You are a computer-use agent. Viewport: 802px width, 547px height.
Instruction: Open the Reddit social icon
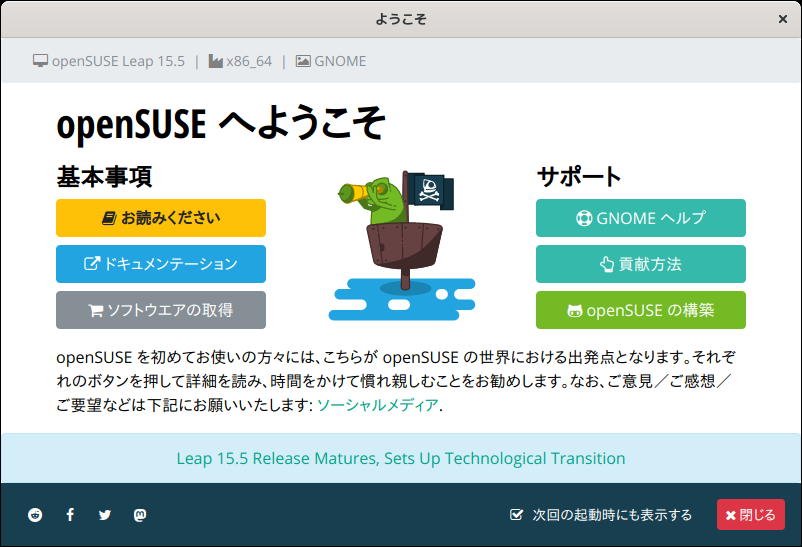tap(35, 515)
